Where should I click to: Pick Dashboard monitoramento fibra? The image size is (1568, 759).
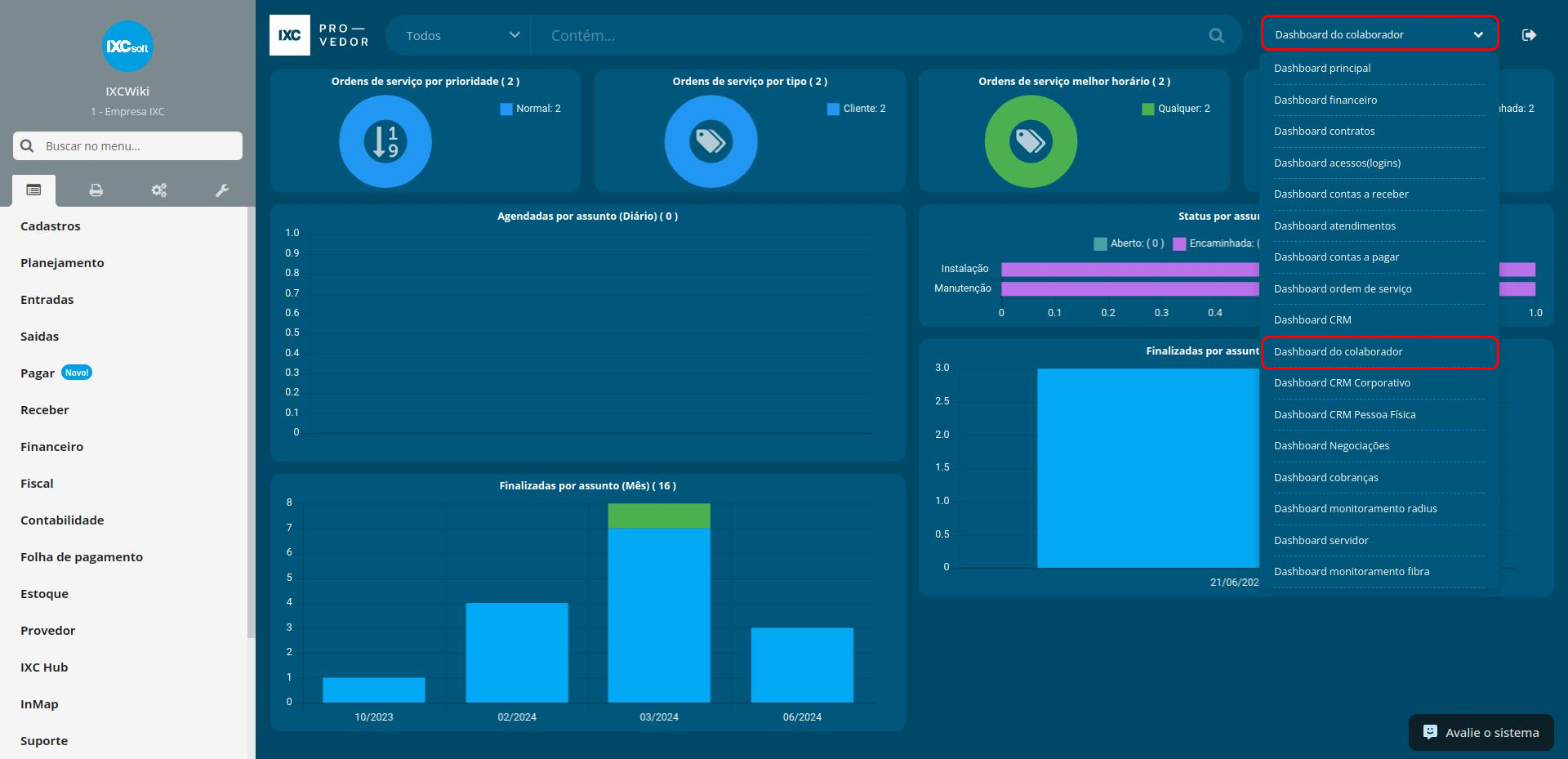point(1379,572)
